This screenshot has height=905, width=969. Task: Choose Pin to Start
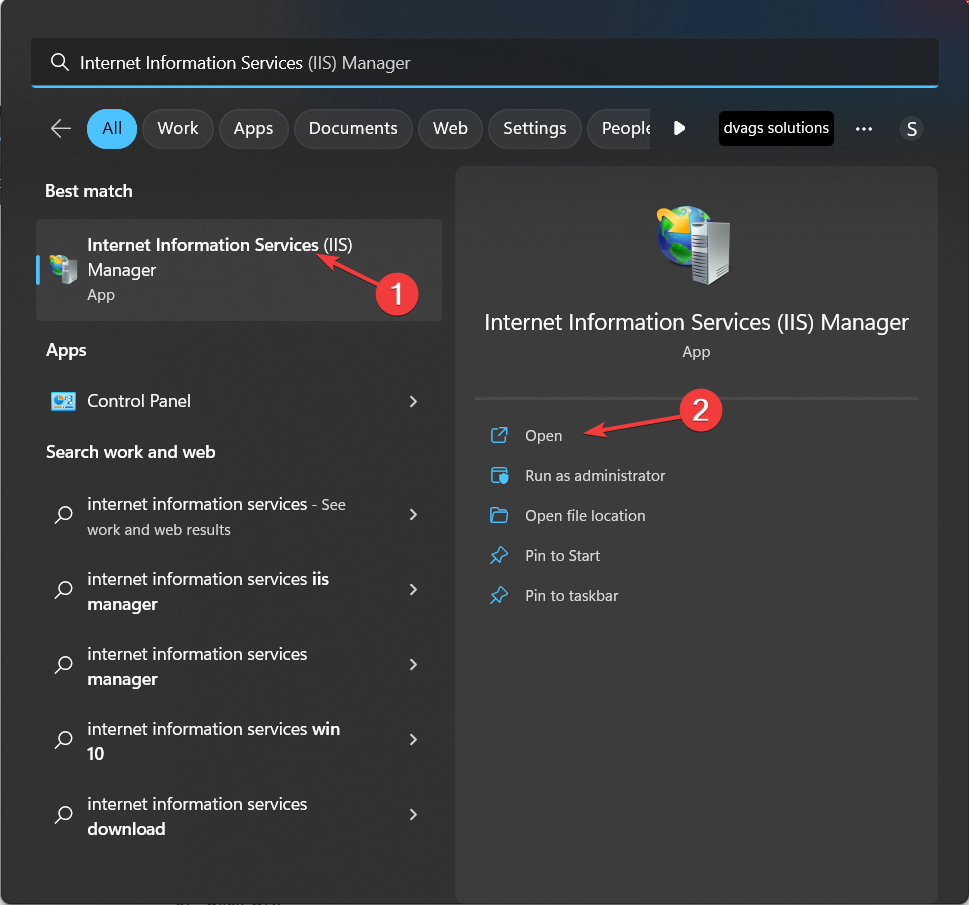pyautogui.click(x=562, y=556)
